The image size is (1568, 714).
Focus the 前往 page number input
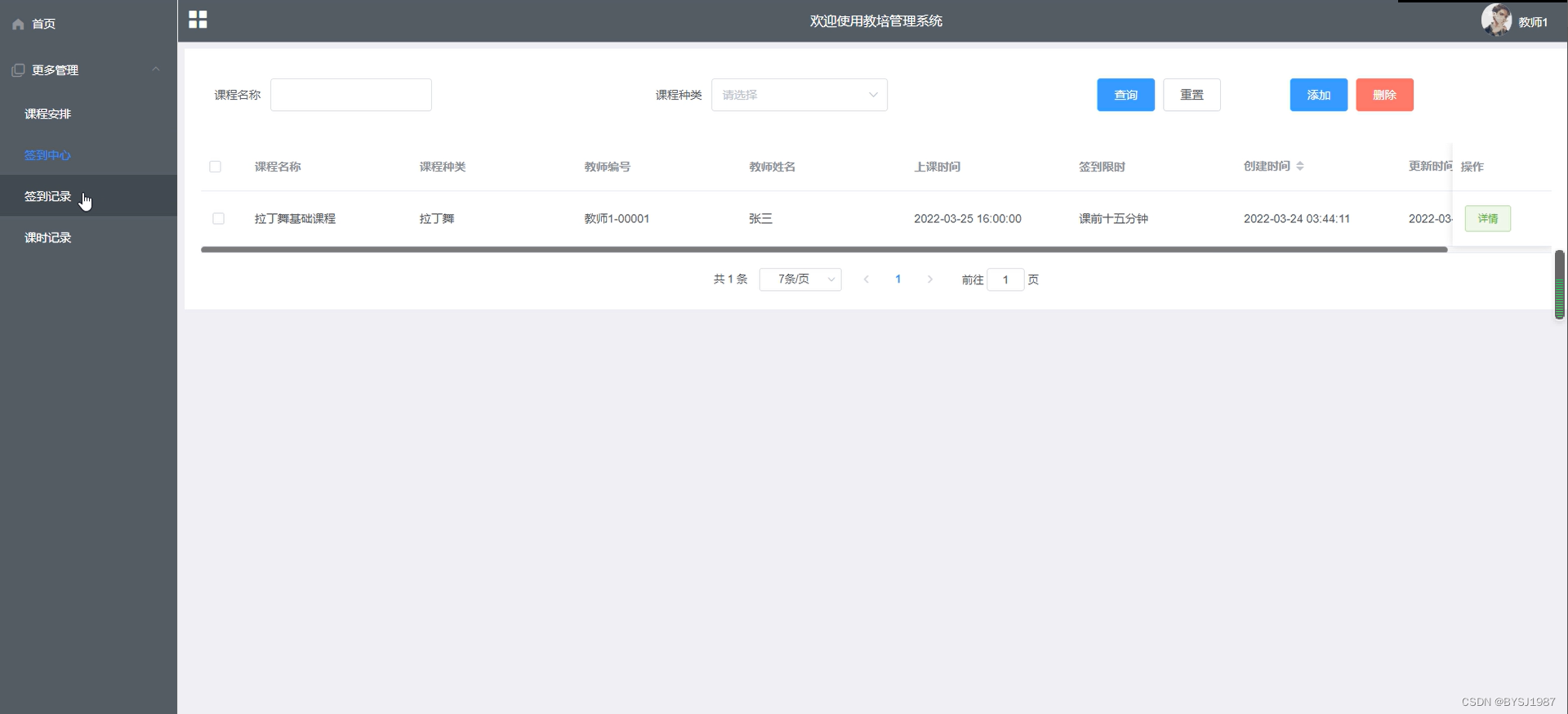point(1005,279)
